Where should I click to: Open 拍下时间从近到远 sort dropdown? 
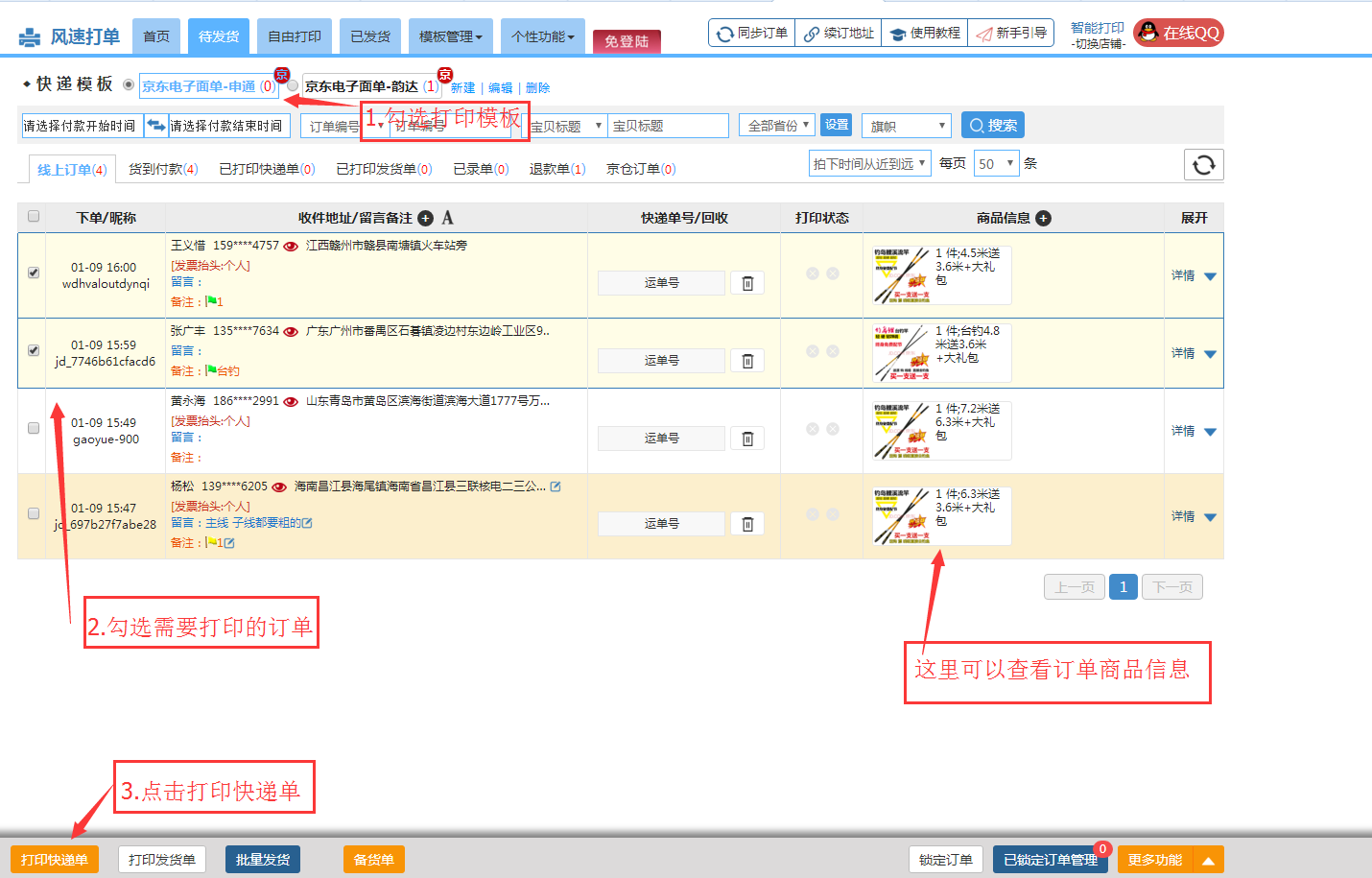coord(870,164)
